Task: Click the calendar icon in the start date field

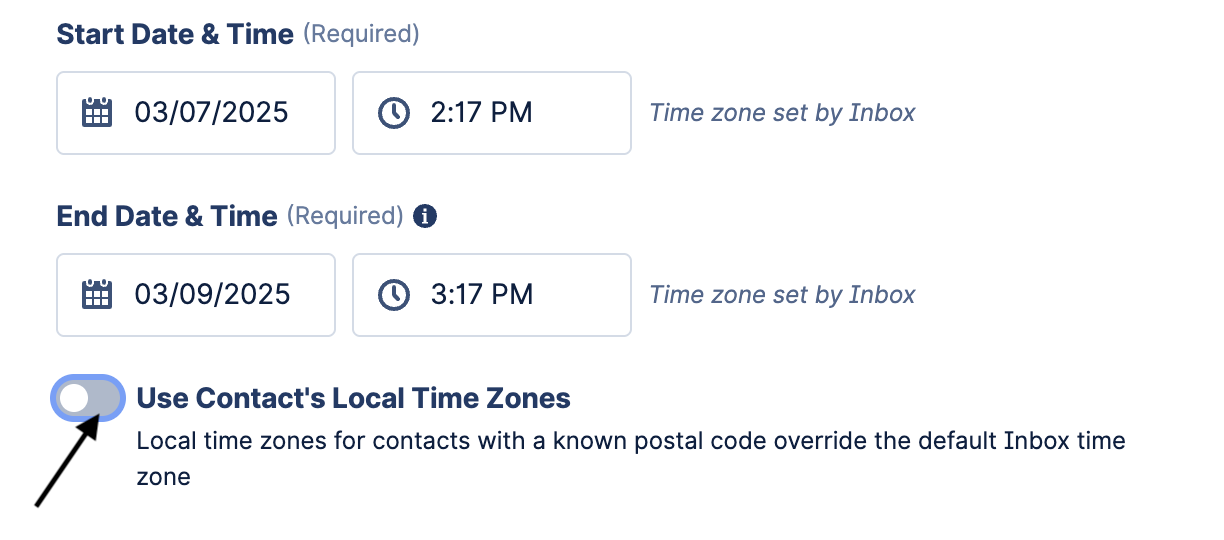Action: 96,112
